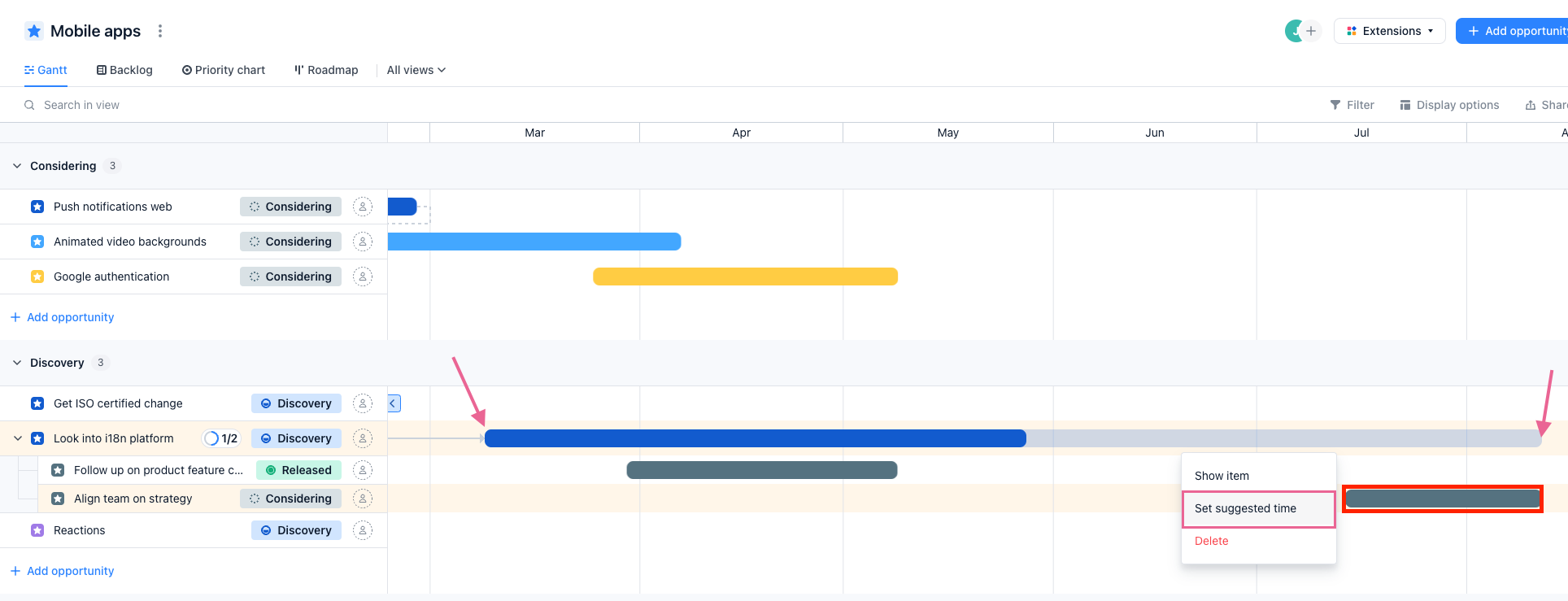Screen dimensions: 1568x601
Task: Click the assignee icon for Push notifications web
Action: [x=363, y=207]
